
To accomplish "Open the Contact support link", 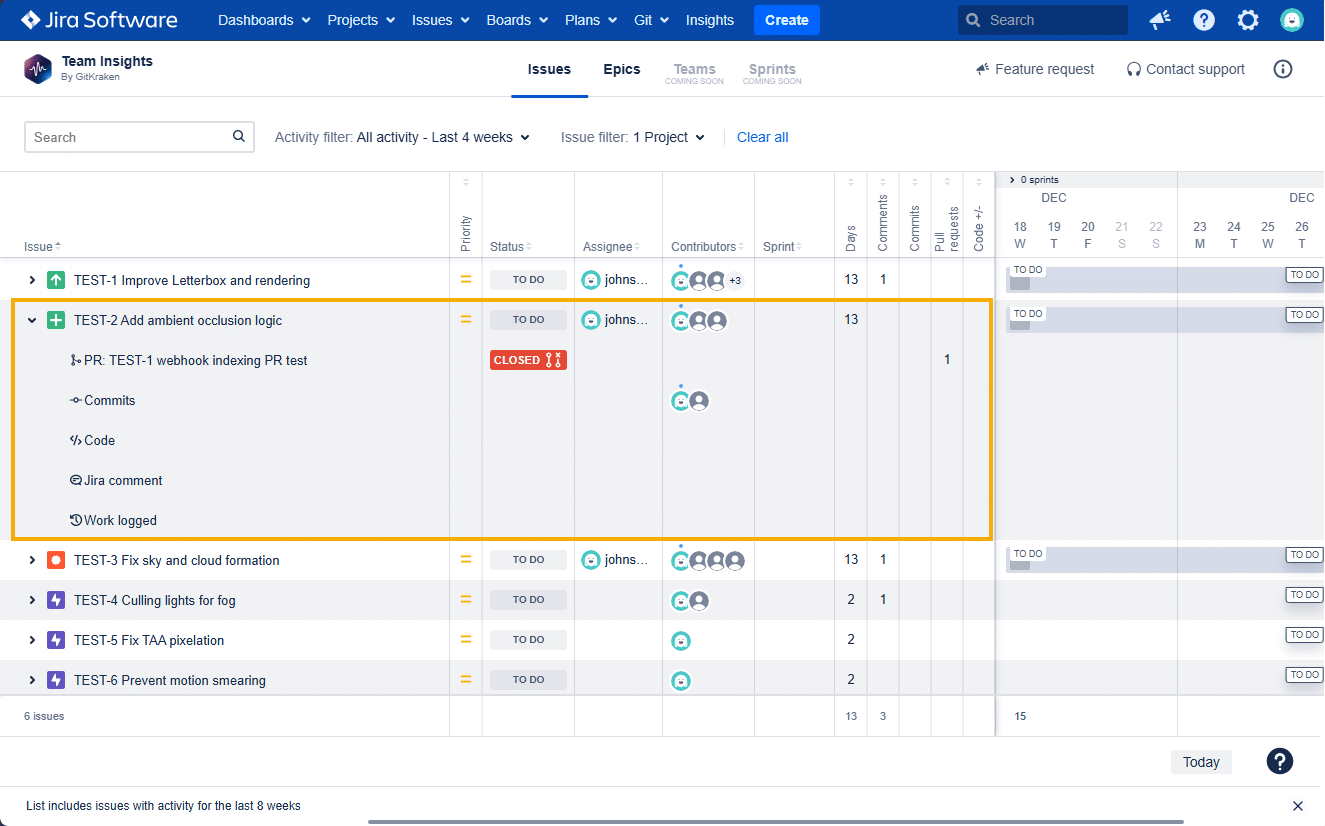I will tap(1186, 69).
